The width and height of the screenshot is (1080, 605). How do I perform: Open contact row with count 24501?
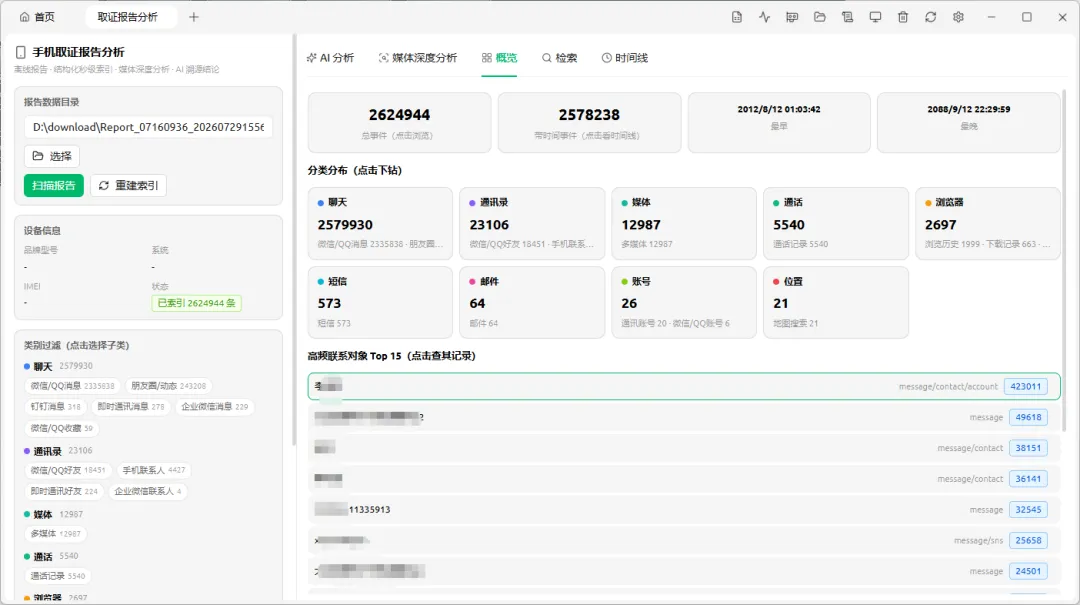(x=684, y=571)
